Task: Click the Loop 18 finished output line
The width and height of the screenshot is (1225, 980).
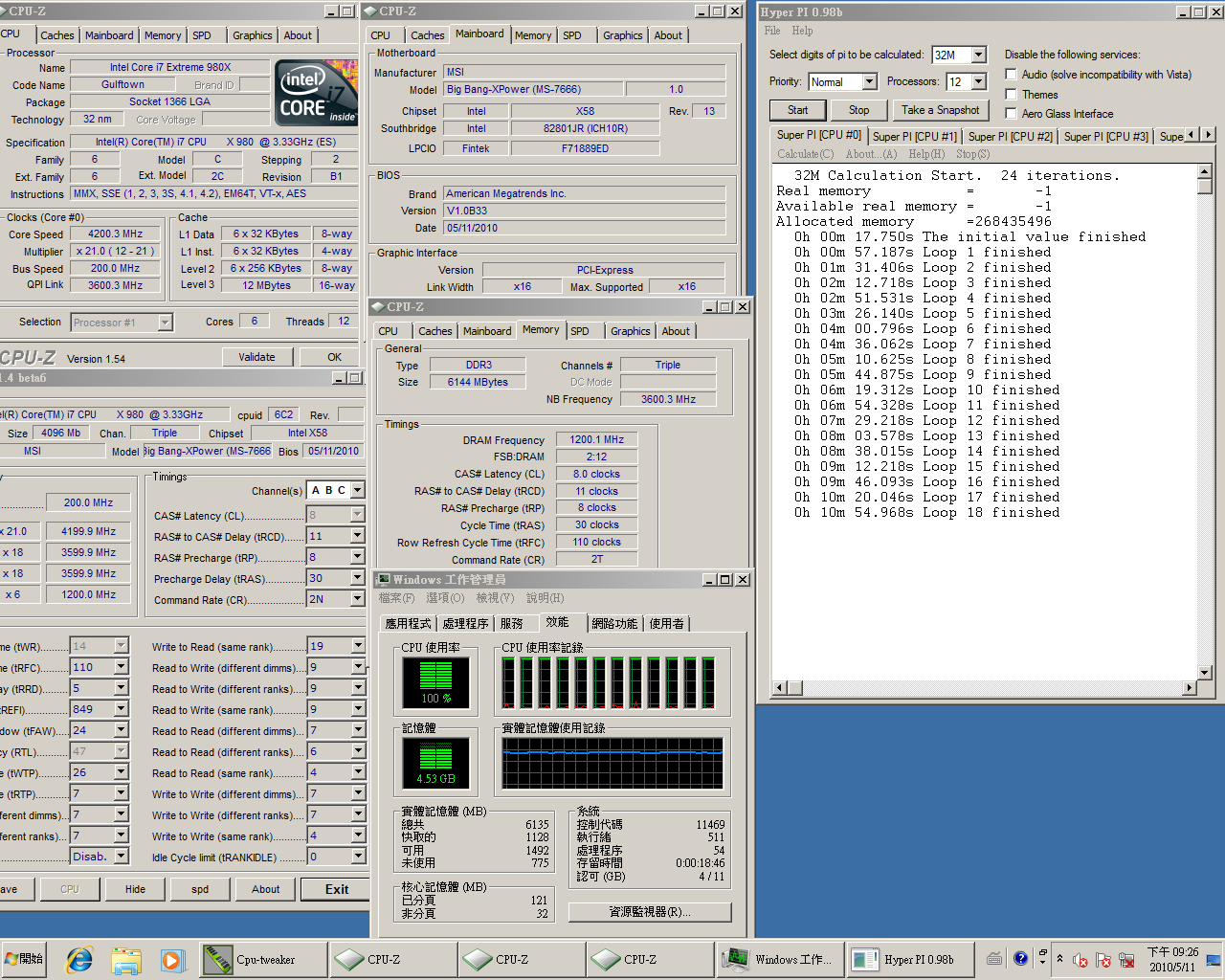Action: (x=927, y=513)
